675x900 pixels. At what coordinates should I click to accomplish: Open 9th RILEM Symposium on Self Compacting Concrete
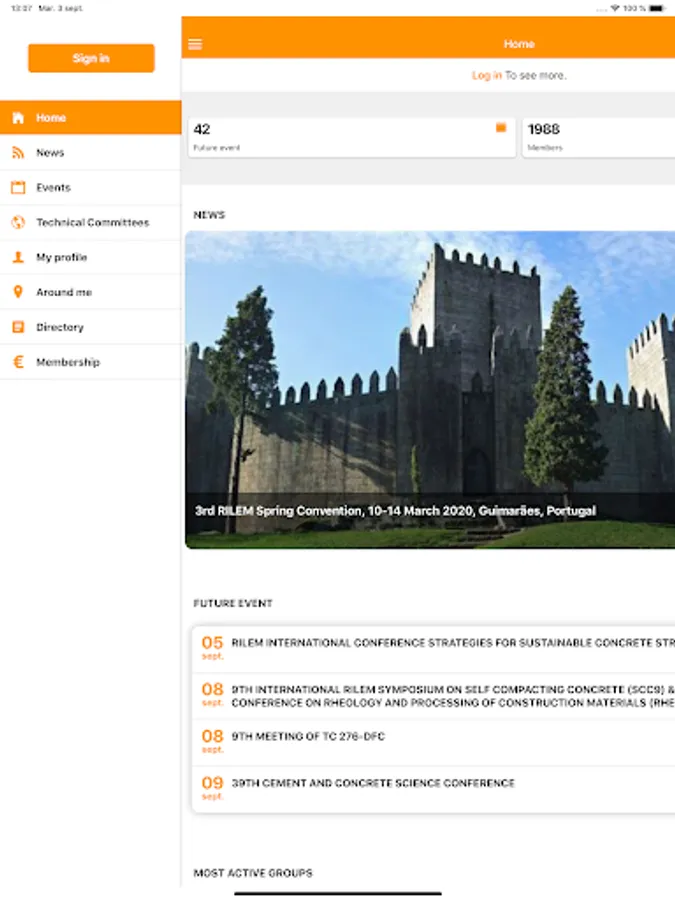click(x=433, y=695)
